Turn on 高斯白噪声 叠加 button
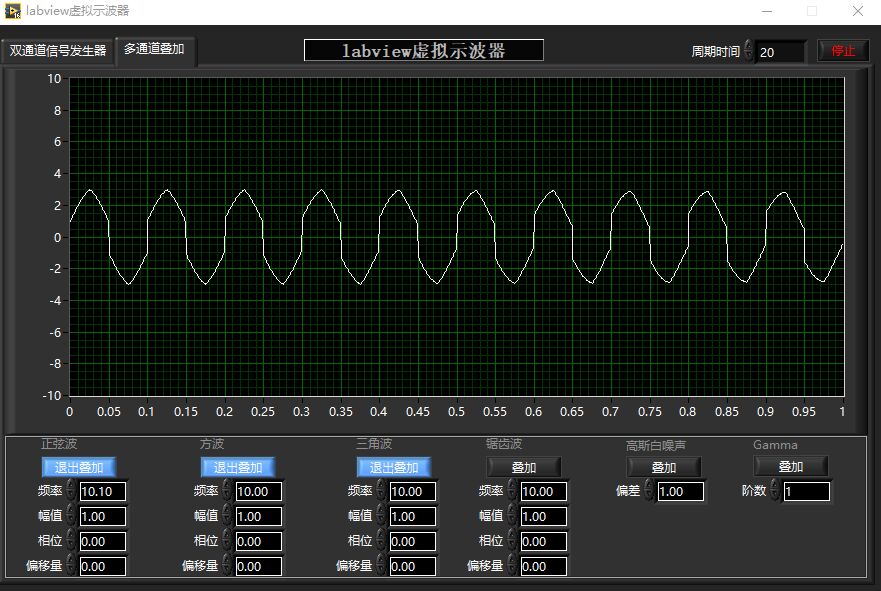 664,467
